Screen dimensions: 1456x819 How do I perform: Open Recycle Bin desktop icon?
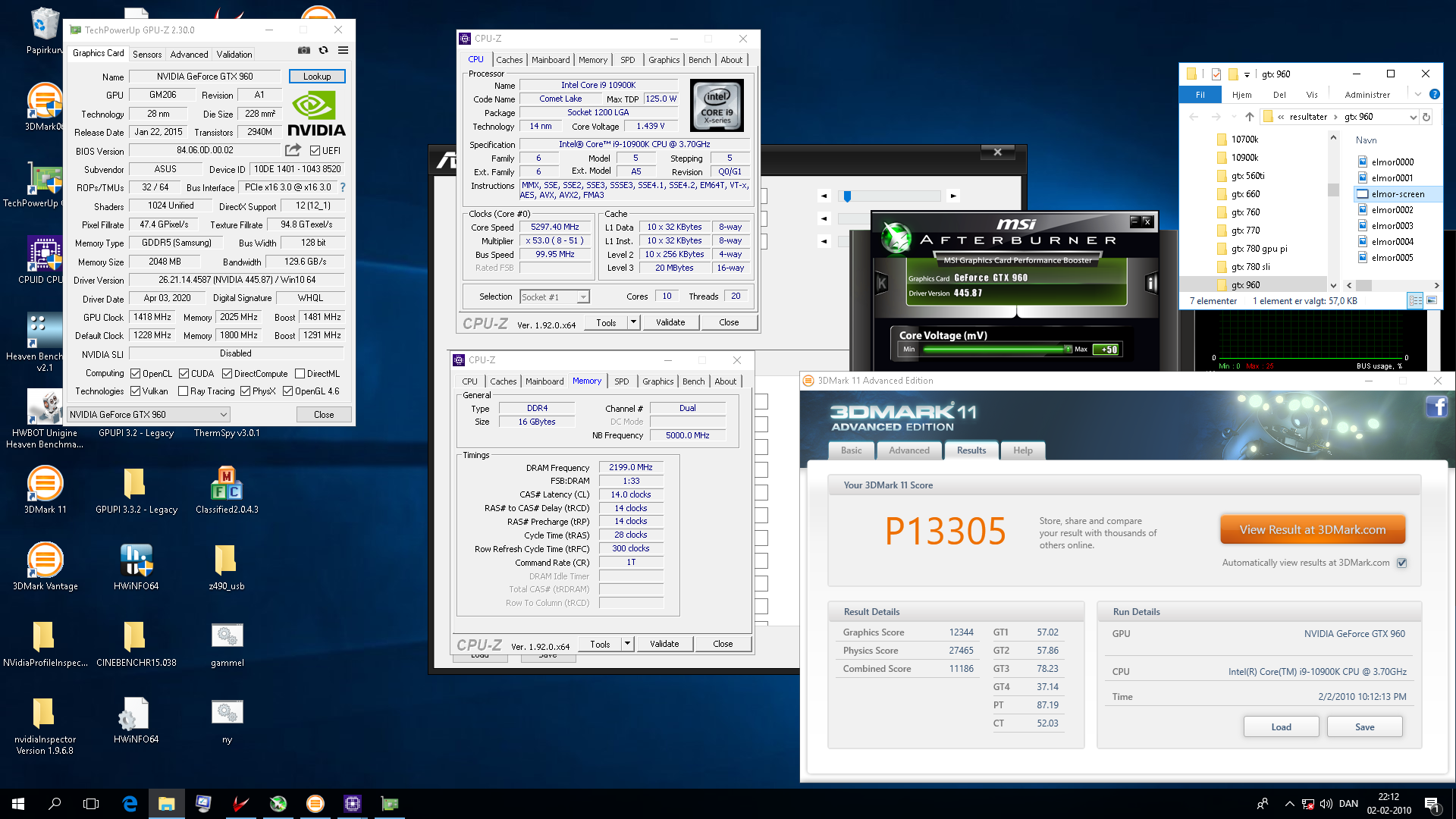point(45,30)
